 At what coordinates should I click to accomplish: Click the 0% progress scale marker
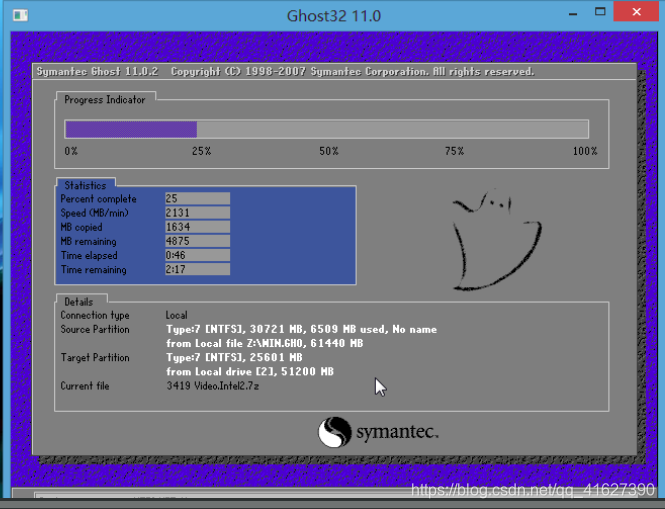point(71,151)
